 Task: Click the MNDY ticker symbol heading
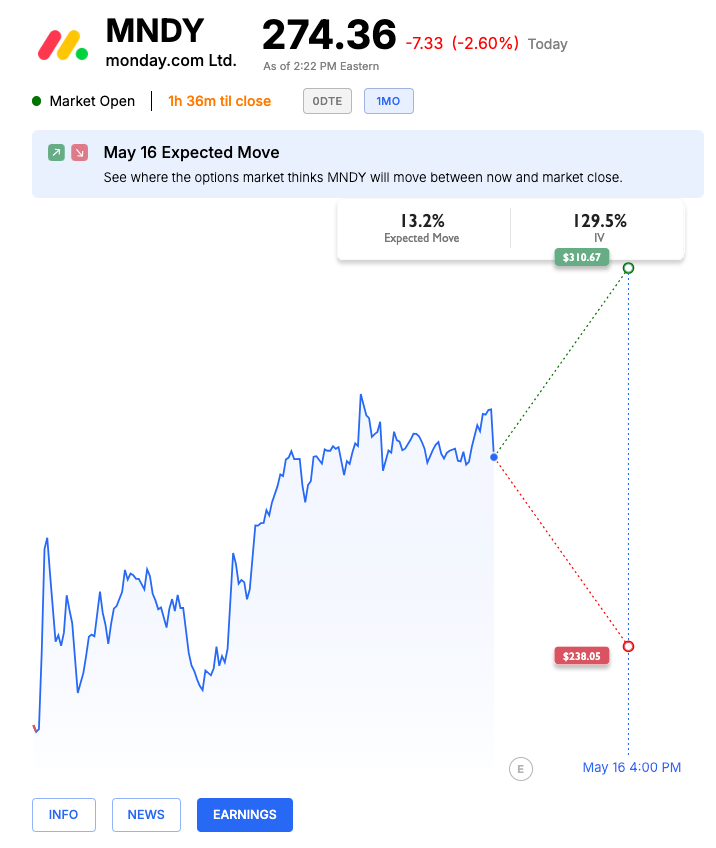154,31
